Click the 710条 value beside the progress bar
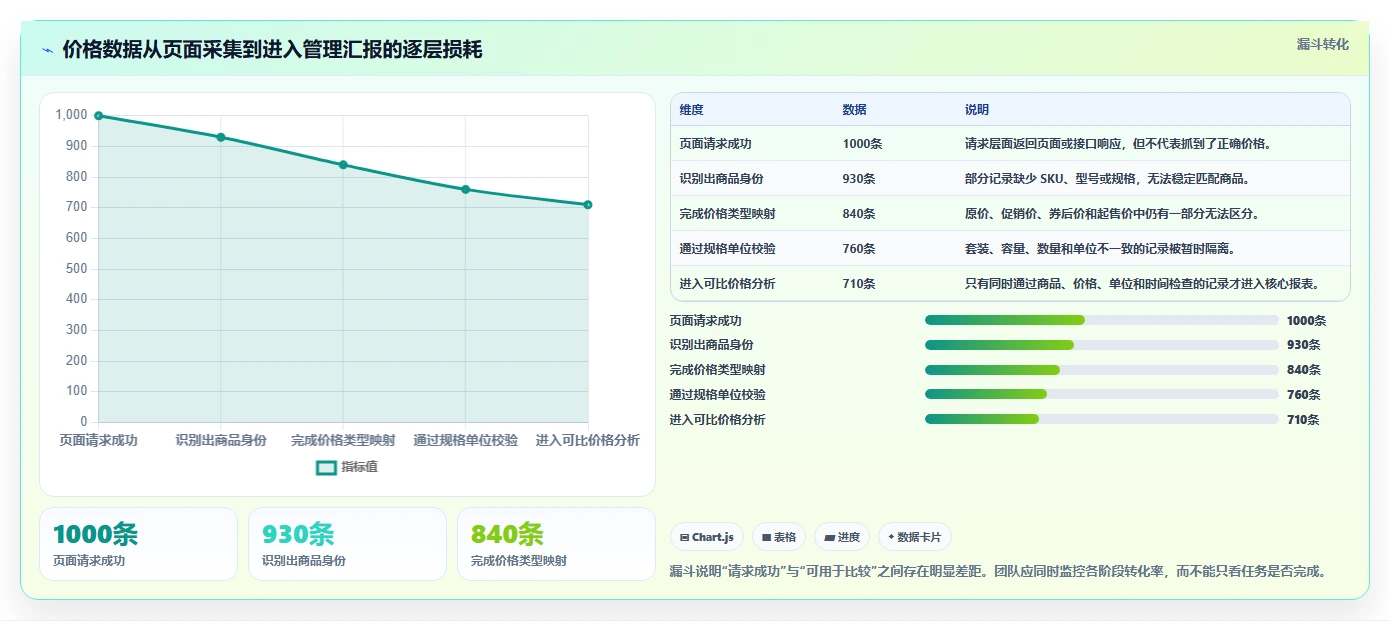This screenshot has width=1390, height=621. (1303, 420)
